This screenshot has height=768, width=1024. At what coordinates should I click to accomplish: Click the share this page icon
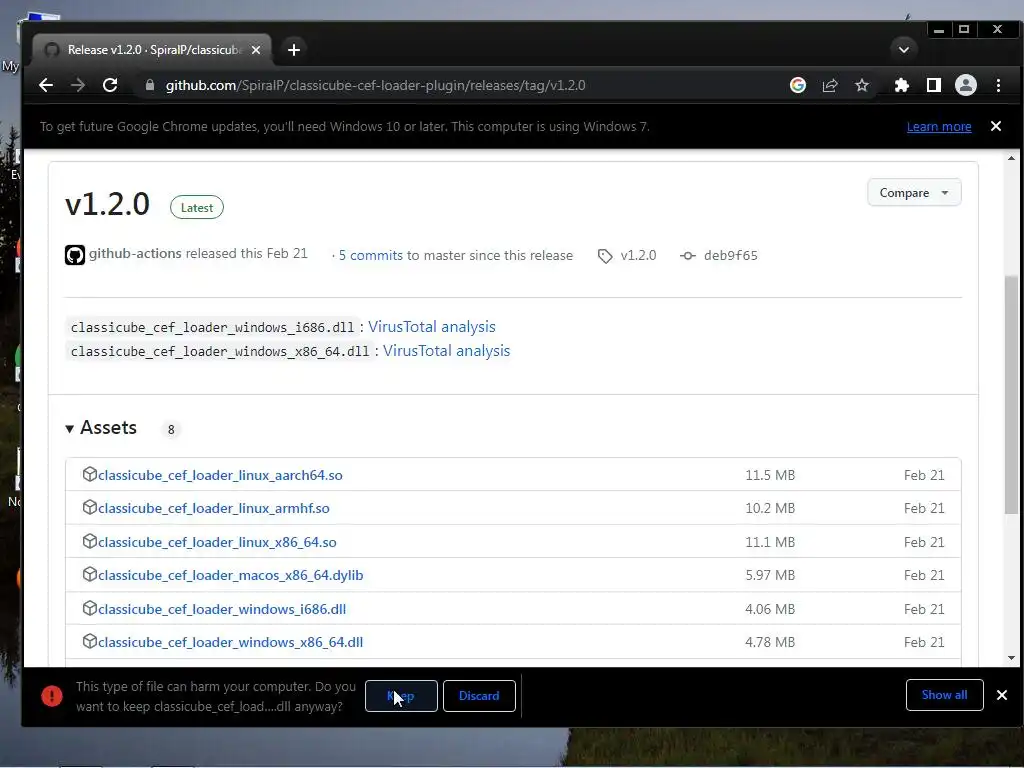pos(829,85)
